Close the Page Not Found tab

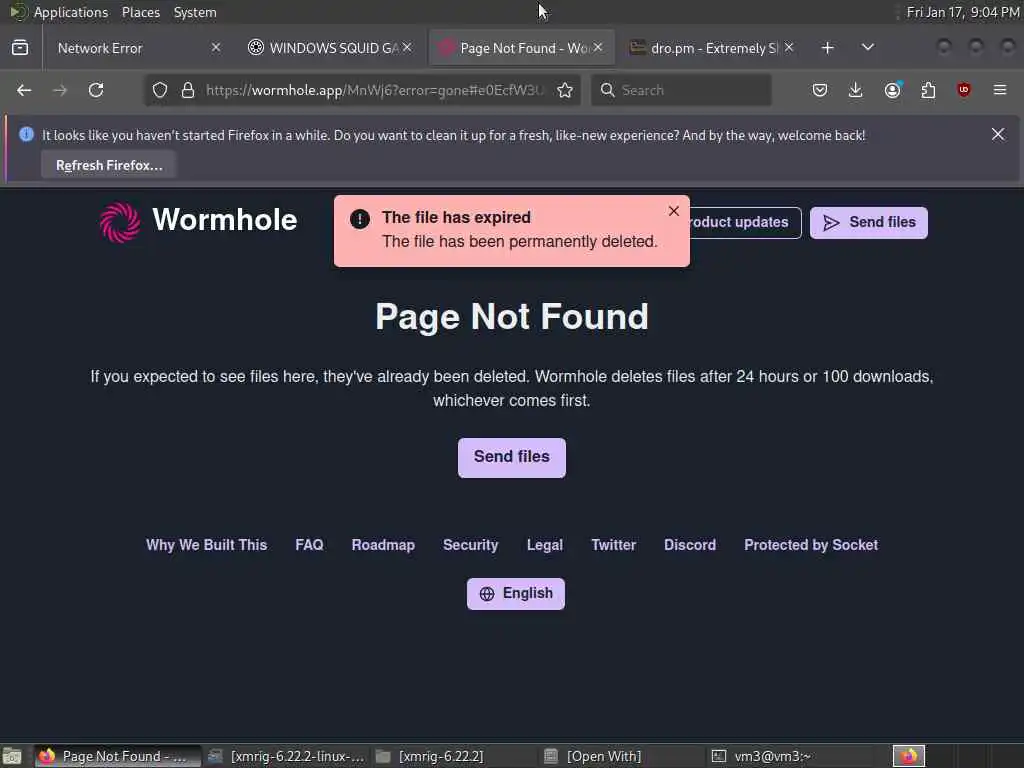598,48
